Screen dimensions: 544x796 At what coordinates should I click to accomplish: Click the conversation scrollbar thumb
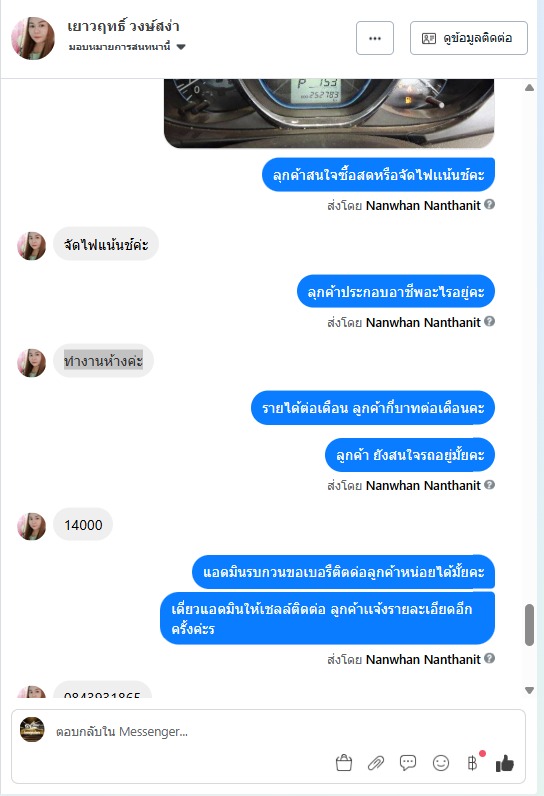point(529,624)
